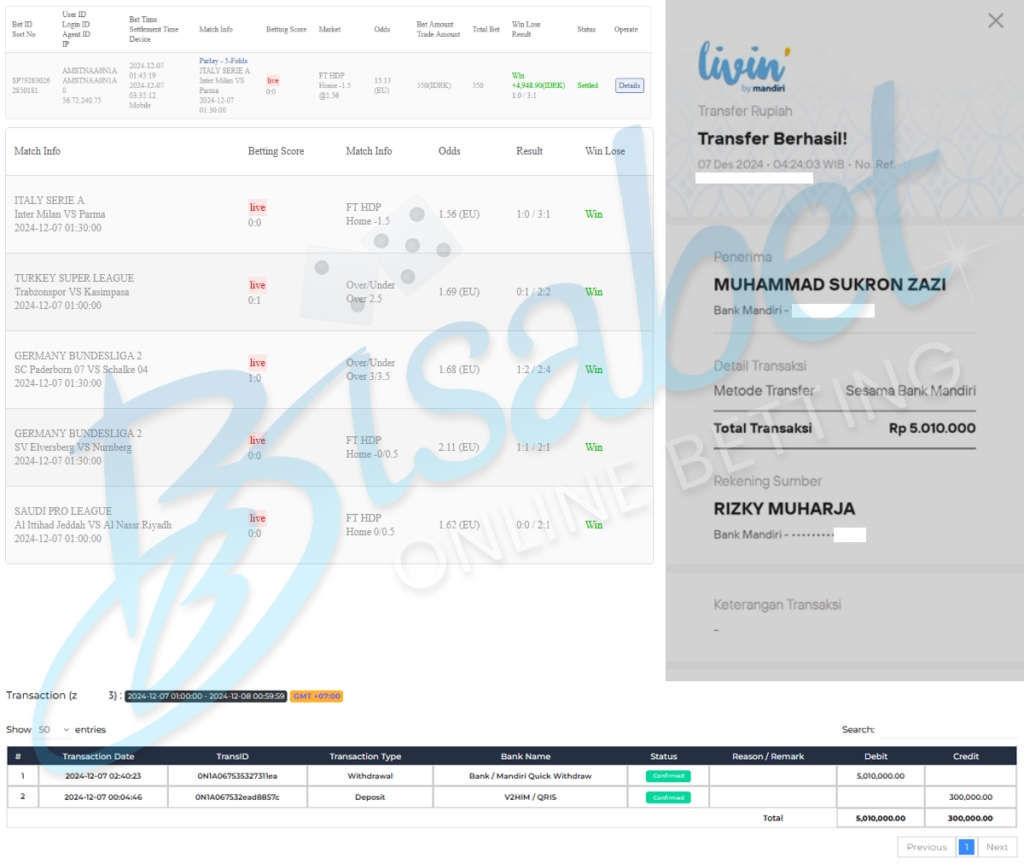Click the live badge for Inter Milan VS Parma
Viewport: 1024px width, 864px height.
257,208
